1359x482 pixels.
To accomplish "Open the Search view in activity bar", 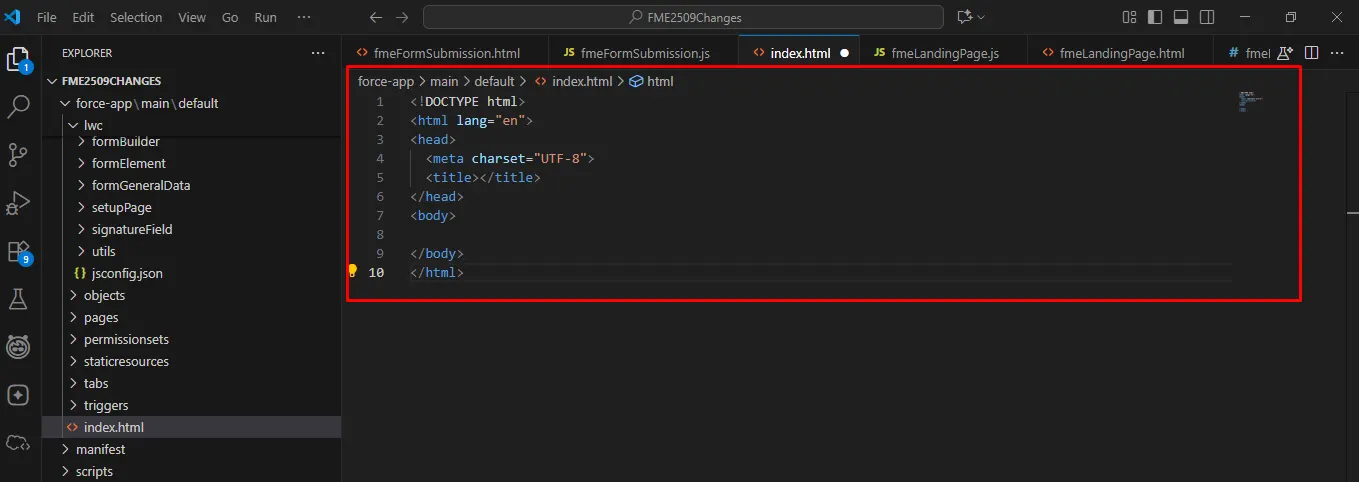I will (x=19, y=107).
